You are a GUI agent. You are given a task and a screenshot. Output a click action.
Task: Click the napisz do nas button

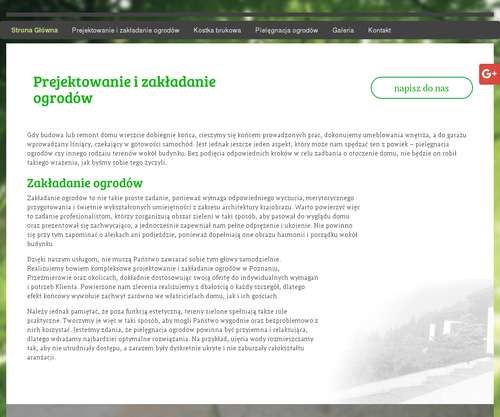422,88
